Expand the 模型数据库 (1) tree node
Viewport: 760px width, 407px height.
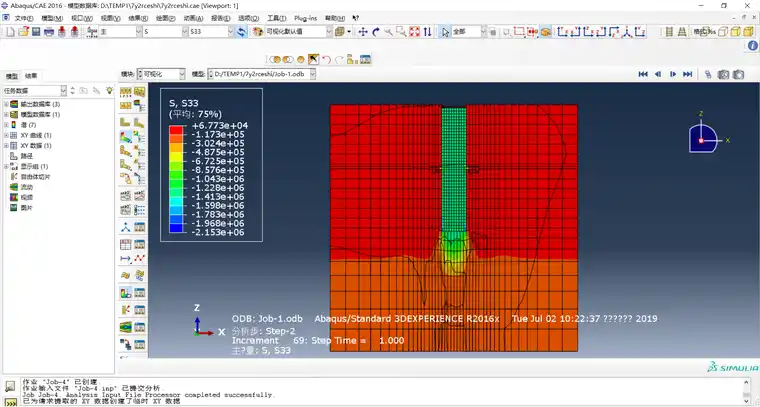pyautogui.click(x=6, y=115)
